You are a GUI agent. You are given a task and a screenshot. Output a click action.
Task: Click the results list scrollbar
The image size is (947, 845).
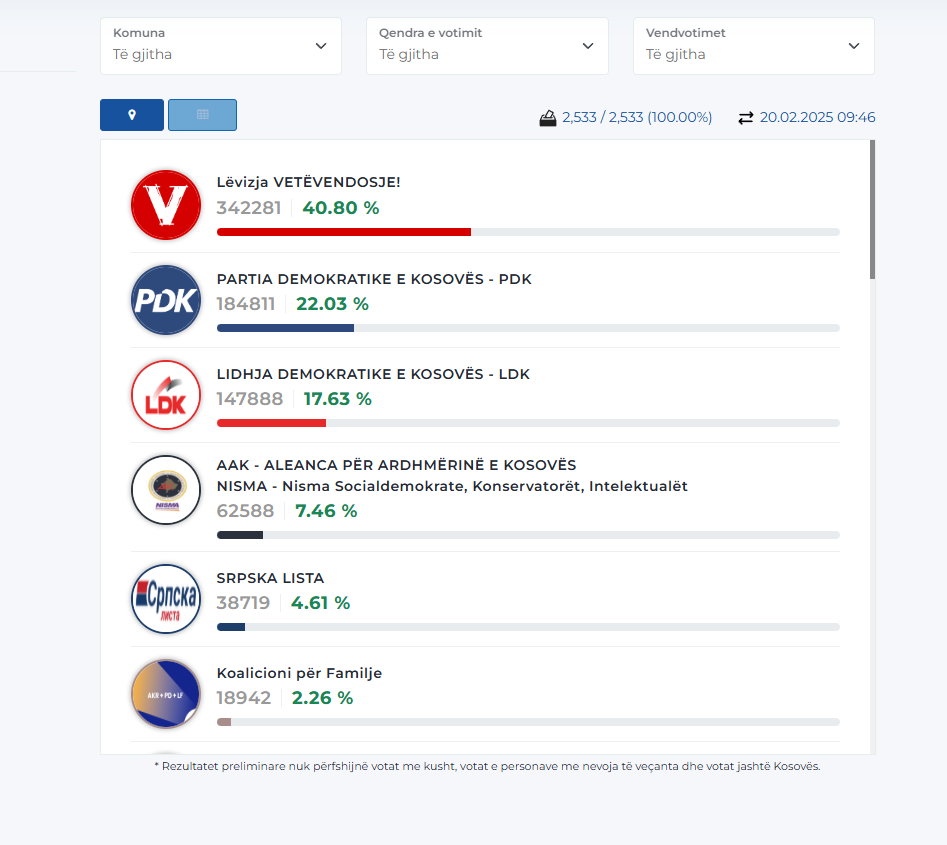[872, 210]
